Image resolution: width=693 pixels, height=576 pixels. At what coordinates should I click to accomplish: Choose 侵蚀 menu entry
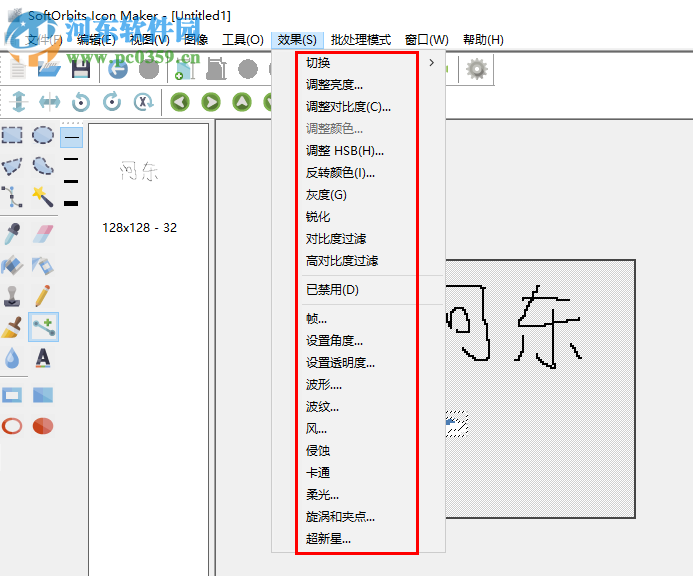coord(358,451)
